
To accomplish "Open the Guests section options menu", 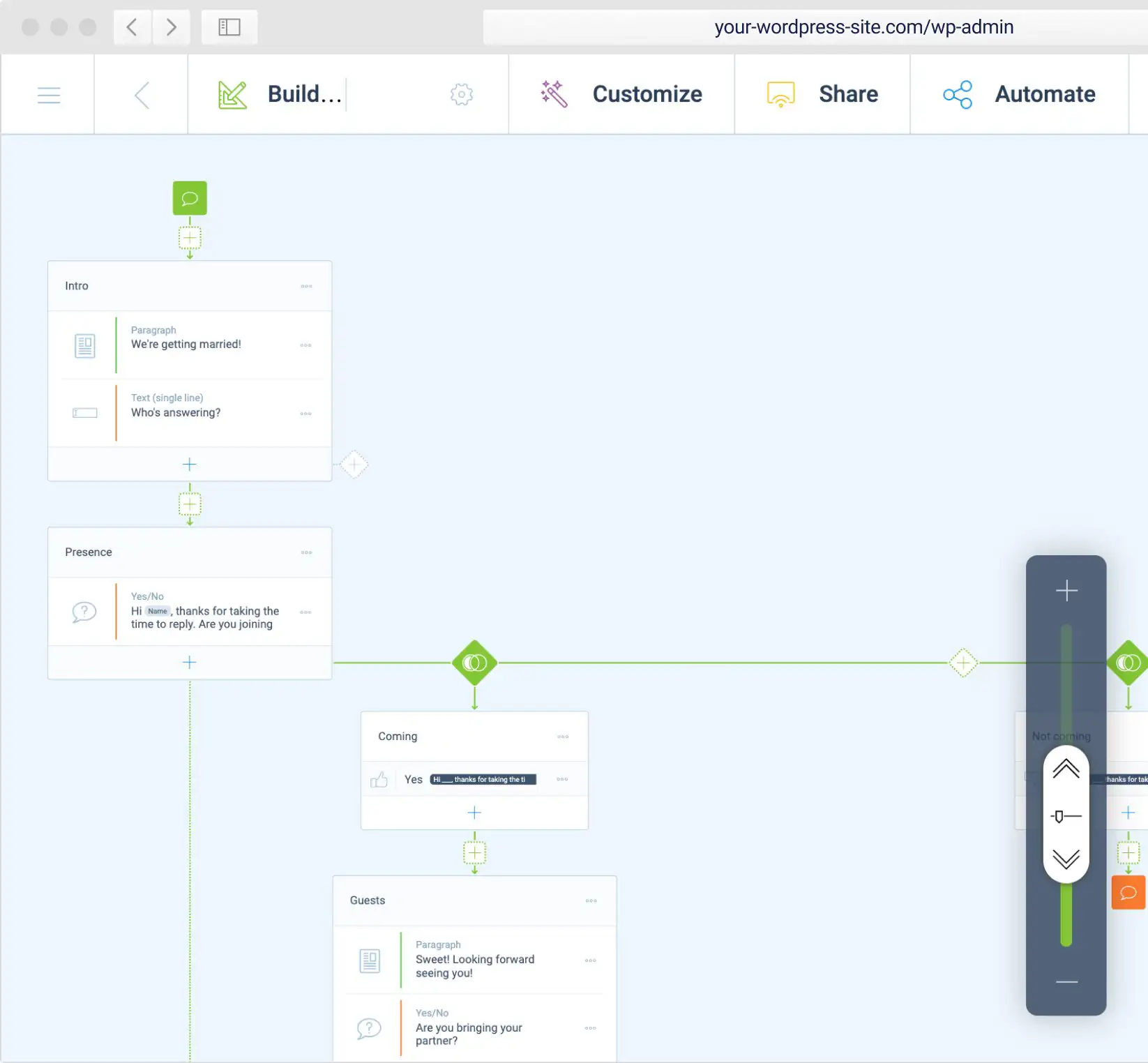I will [591, 900].
